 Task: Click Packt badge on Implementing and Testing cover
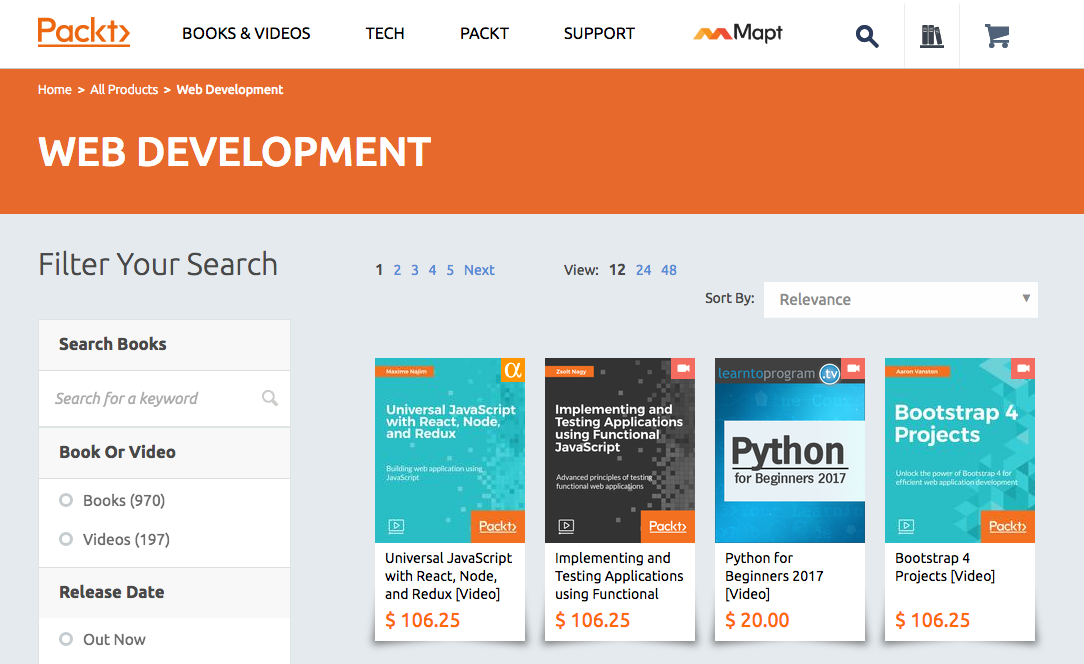tap(668, 526)
